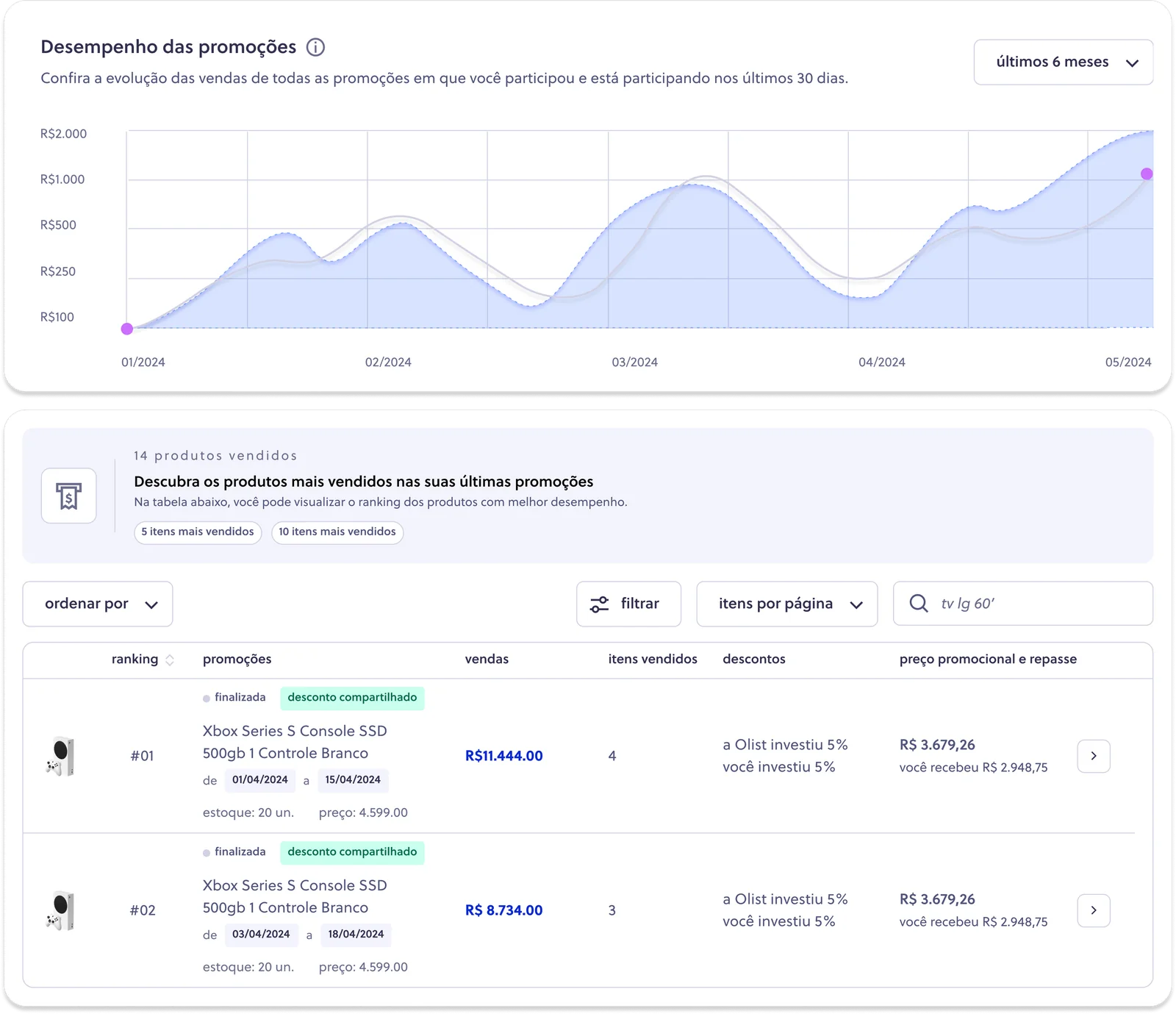This screenshot has width=1176, height=1014.
Task: Select the 10 itens mais vendidos chip
Action: pos(337,532)
